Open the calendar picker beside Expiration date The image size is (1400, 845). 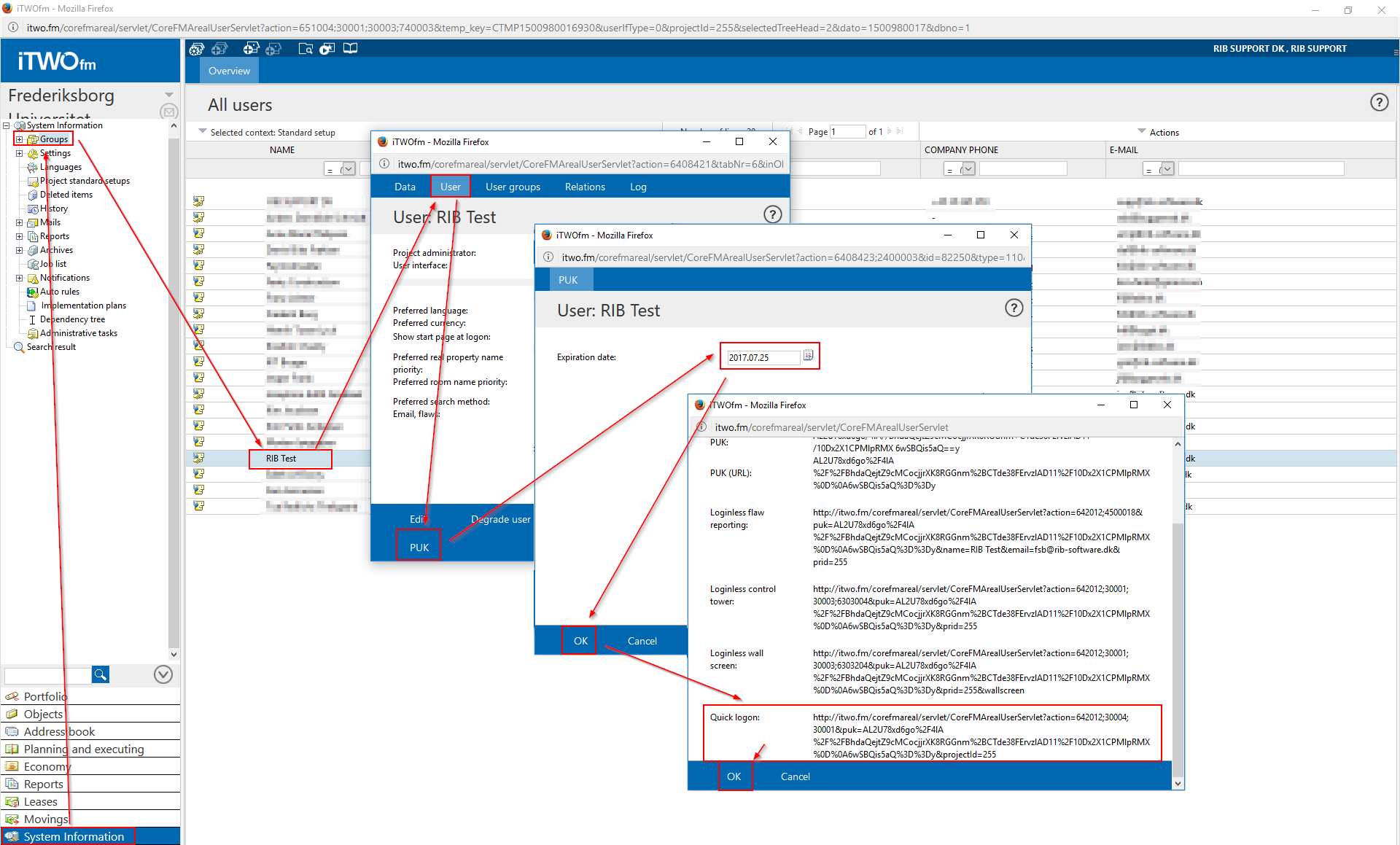click(x=808, y=356)
